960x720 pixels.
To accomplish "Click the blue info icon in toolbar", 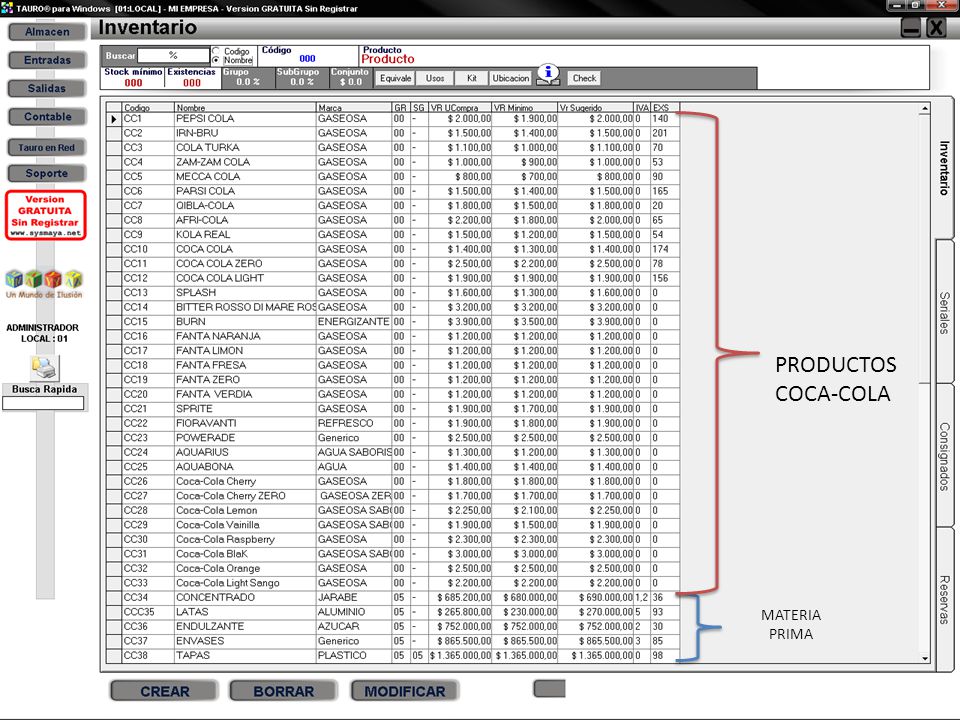I will coord(548,74).
